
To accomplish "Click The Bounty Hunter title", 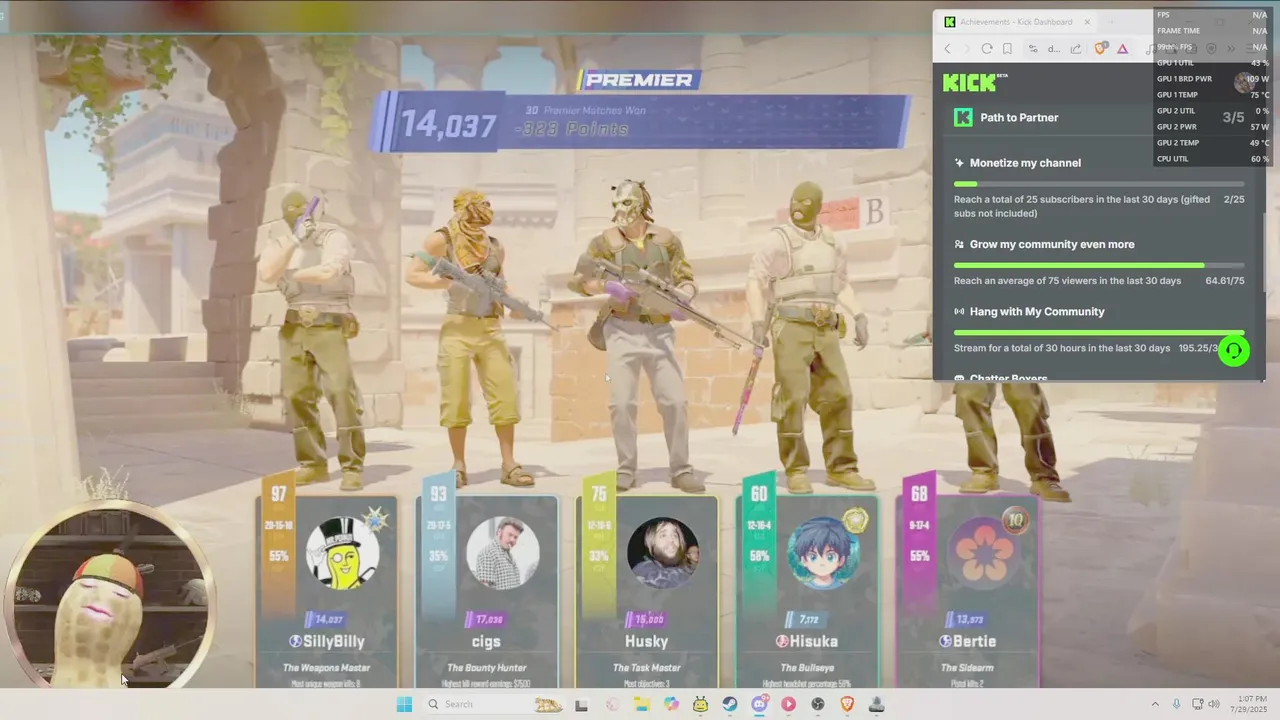I will [486, 668].
